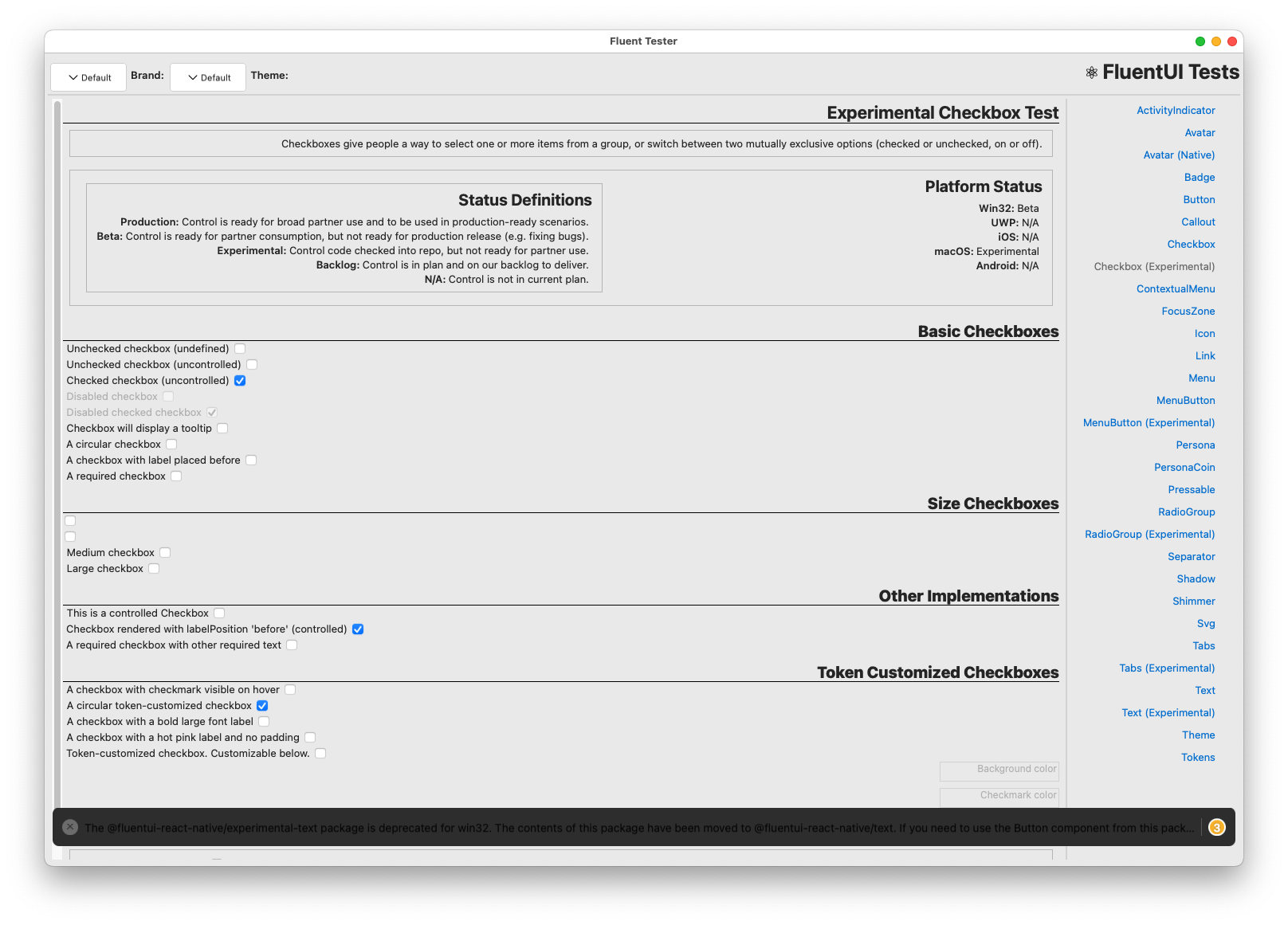Toggle the Medium checkbox
Viewport: 1288px width, 925px height.
[165, 552]
